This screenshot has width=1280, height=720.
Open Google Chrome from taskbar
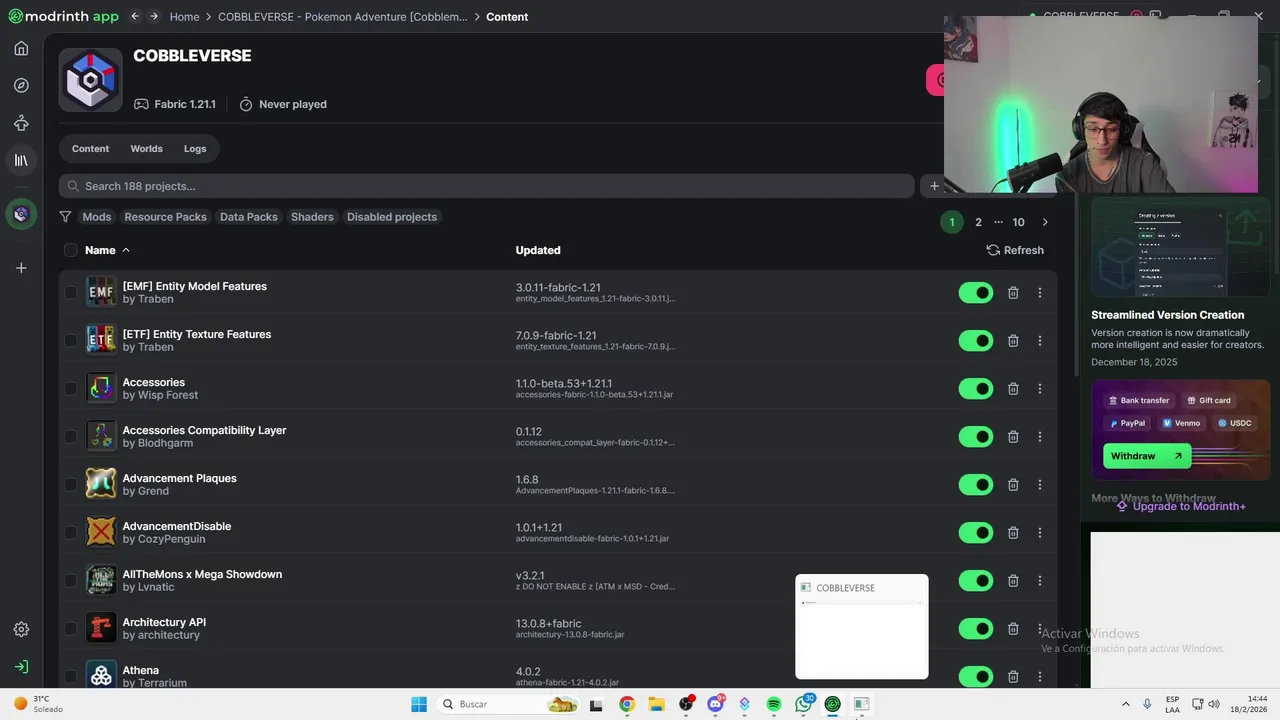tap(626, 704)
